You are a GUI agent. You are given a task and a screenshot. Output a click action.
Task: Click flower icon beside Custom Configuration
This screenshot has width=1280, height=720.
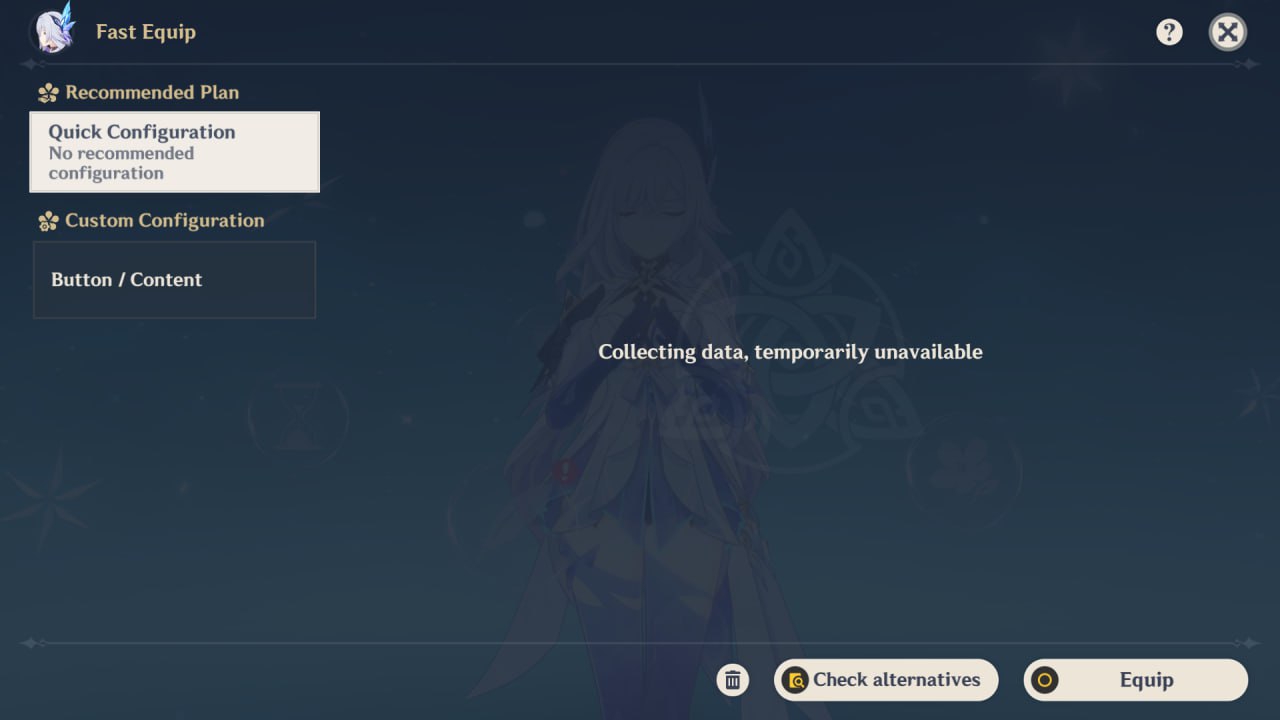coord(48,221)
